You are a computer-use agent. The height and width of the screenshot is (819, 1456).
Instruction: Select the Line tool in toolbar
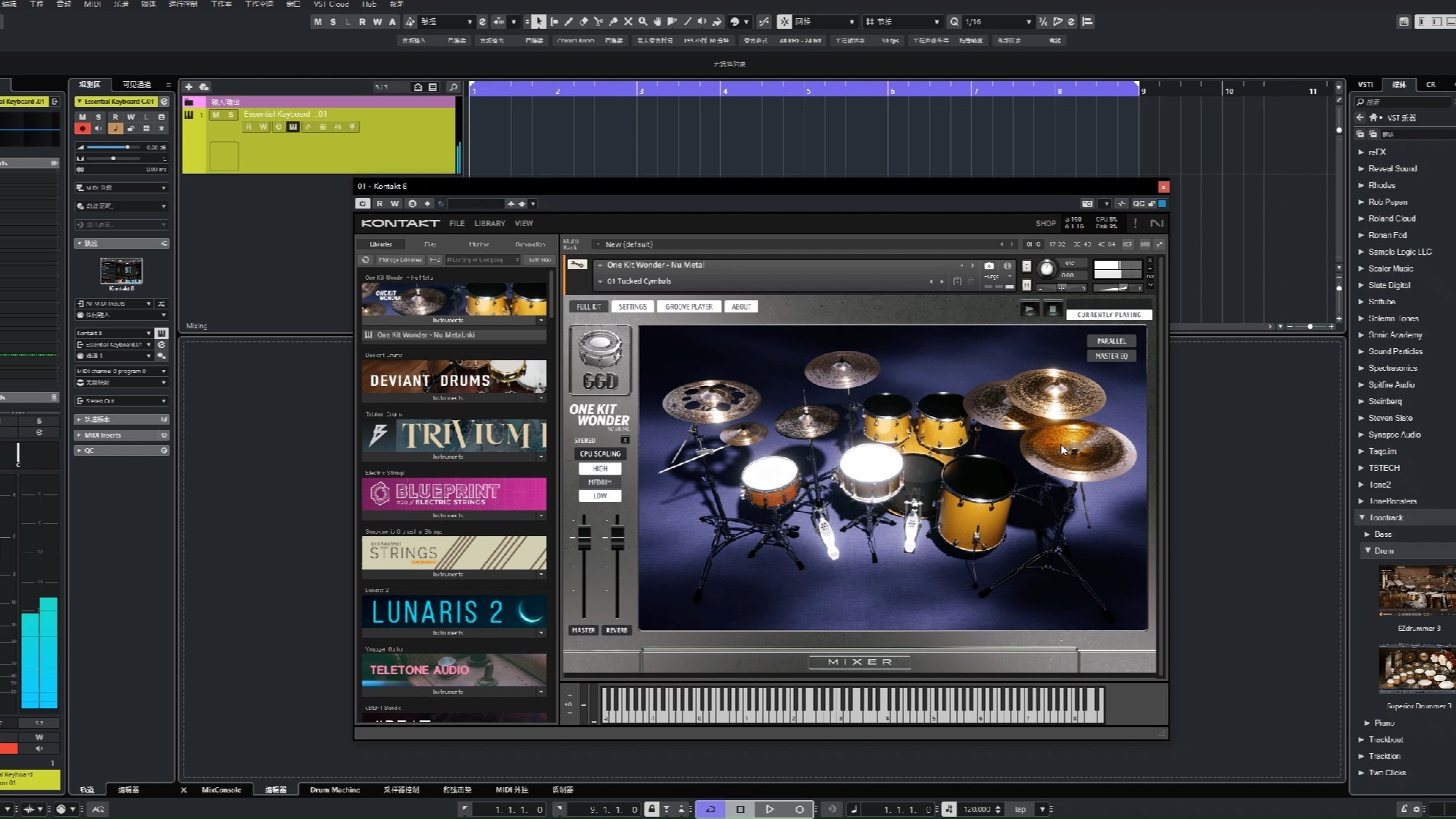[688, 22]
